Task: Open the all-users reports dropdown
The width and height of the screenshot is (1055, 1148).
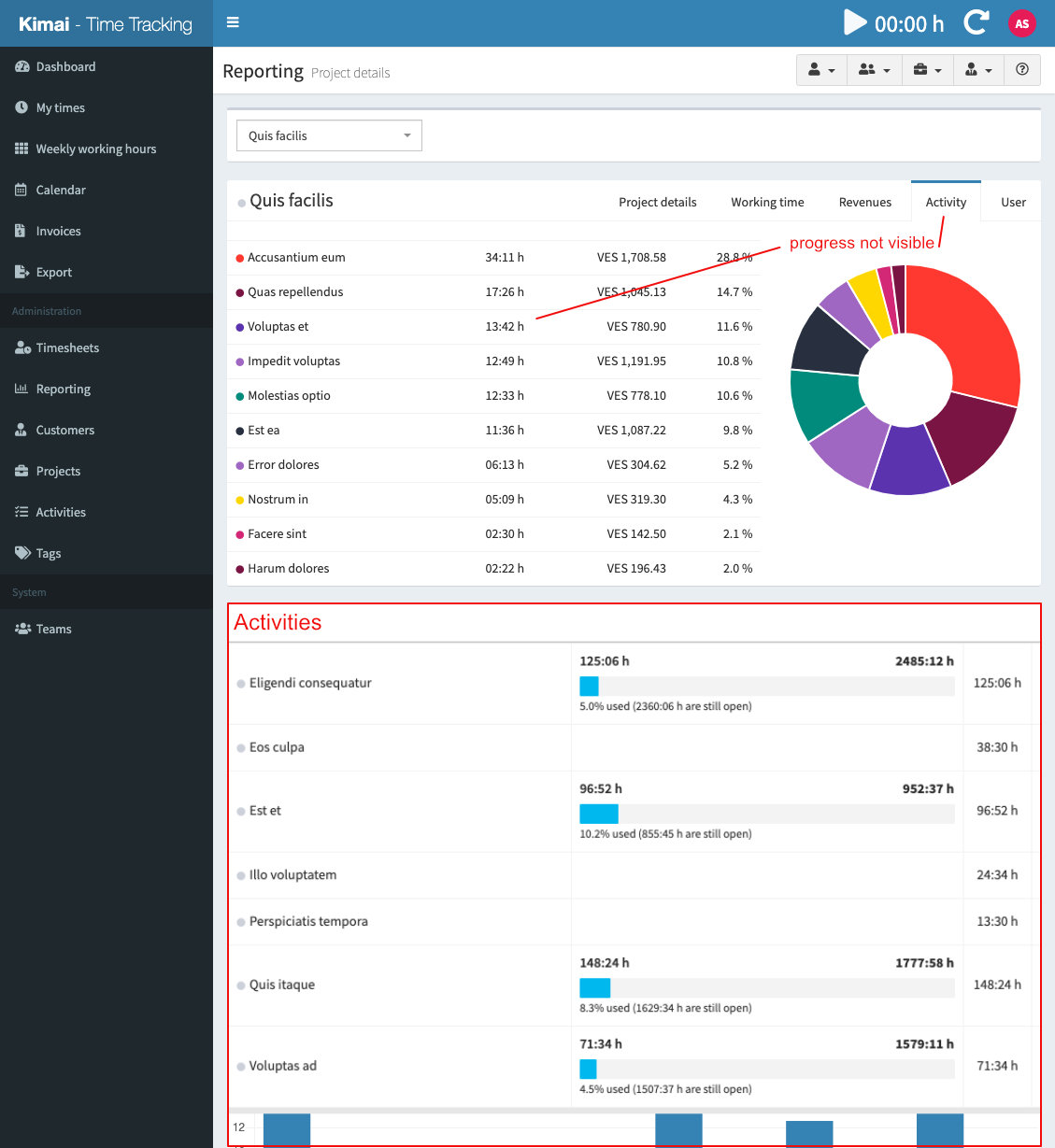Action: click(x=875, y=70)
